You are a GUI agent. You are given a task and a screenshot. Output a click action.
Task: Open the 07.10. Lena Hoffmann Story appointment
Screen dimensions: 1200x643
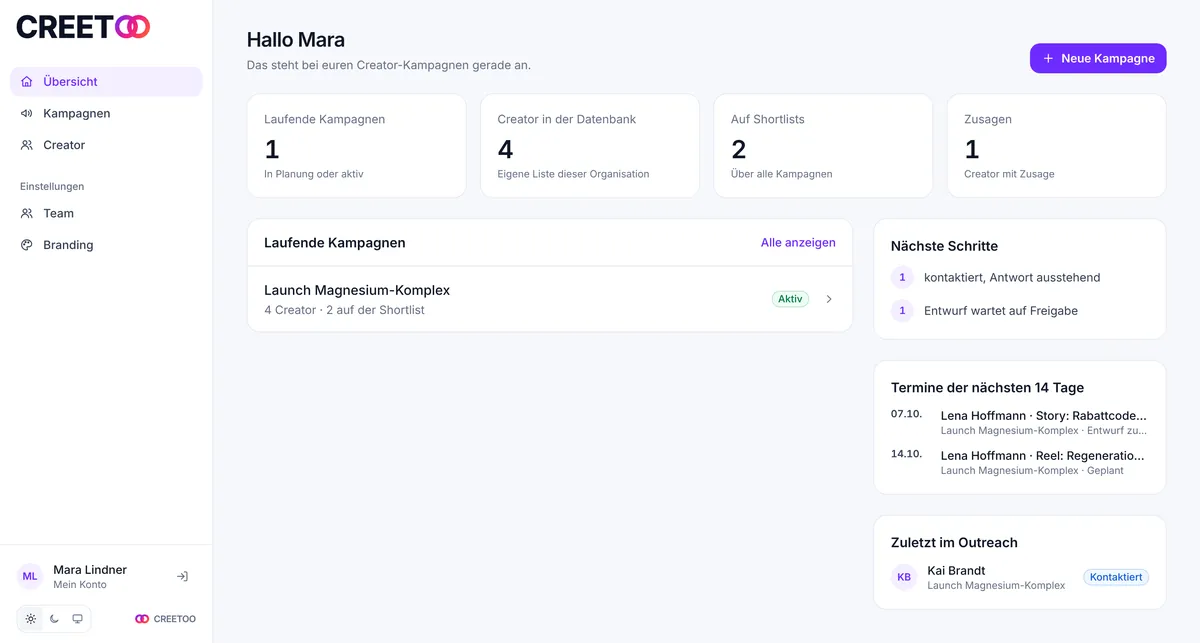click(1020, 422)
